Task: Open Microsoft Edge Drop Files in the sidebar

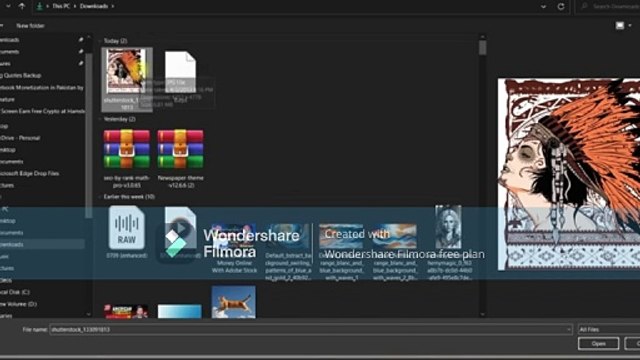Action: (x=30, y=173)
